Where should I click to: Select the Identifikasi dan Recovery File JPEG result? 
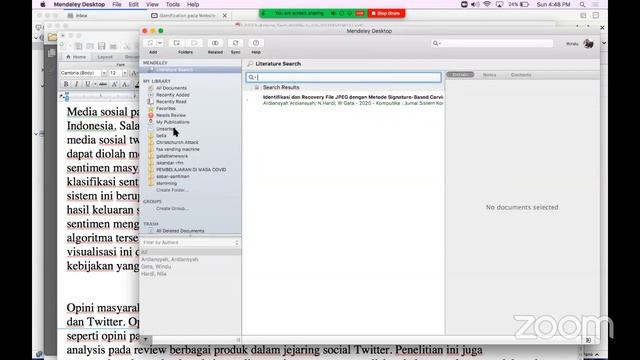[353, 100]
